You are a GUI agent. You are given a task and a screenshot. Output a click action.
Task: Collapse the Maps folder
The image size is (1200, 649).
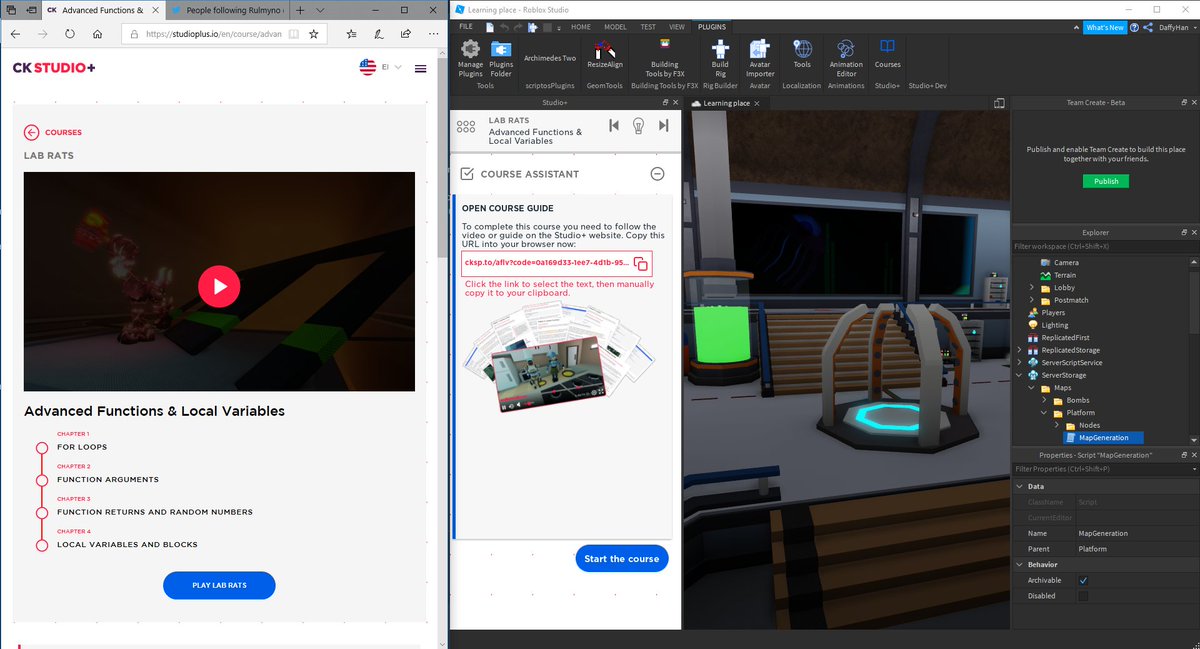point(1032,388)
